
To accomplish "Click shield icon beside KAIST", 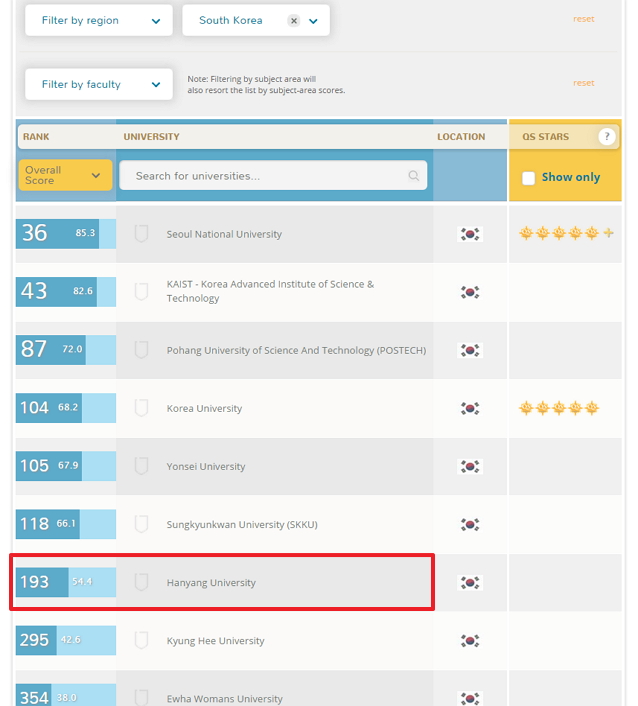I will click(x=141, y=292).
